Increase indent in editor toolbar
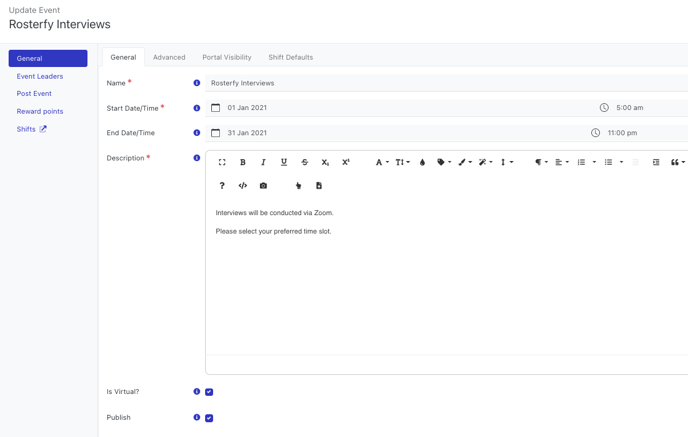Image resolution: width=688 pixels, height=437 pixels. coord(656,162)
